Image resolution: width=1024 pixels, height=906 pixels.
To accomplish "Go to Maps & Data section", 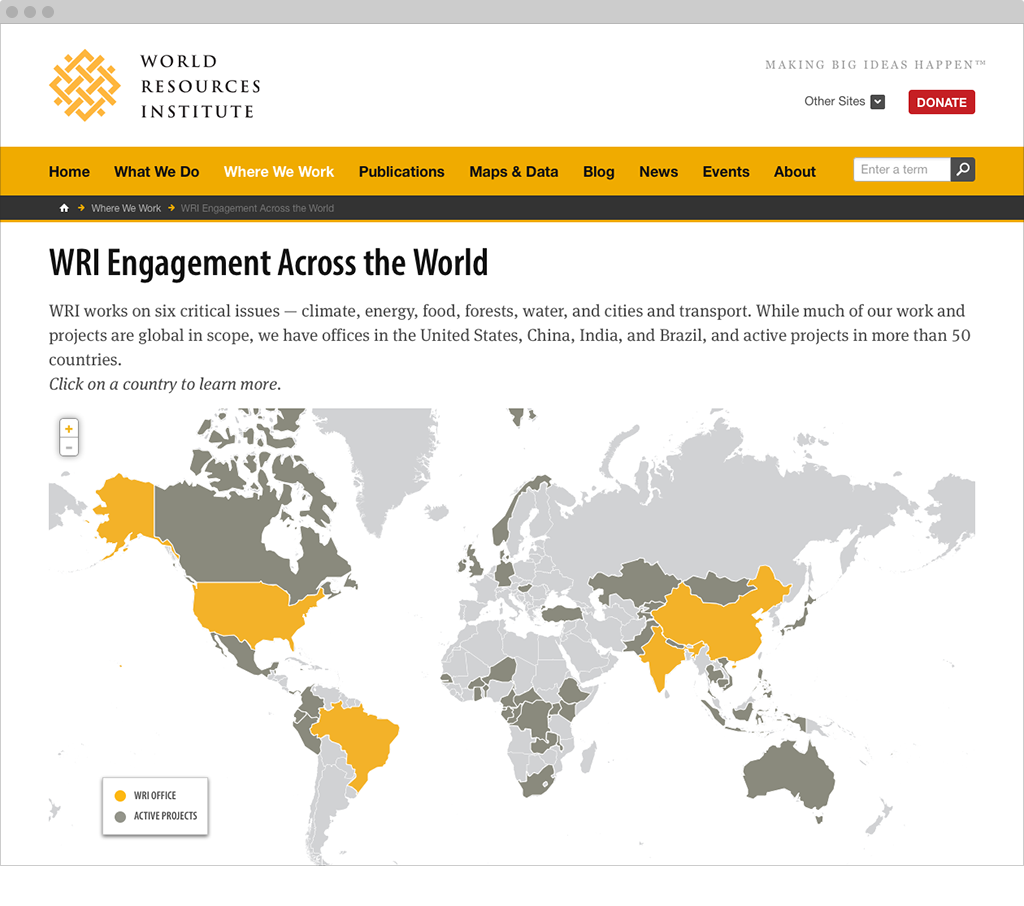I will (x=514, y=172).
